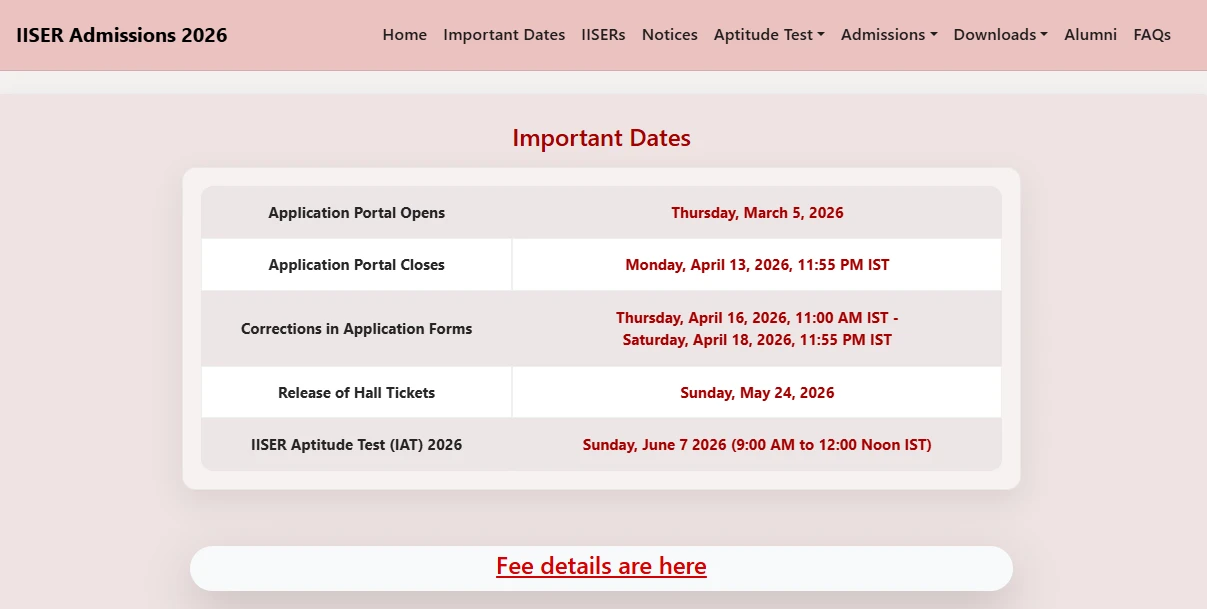Select the Application Portal Opens row
This screenshot has height=609, width=1207.
(x=356, y=212)
